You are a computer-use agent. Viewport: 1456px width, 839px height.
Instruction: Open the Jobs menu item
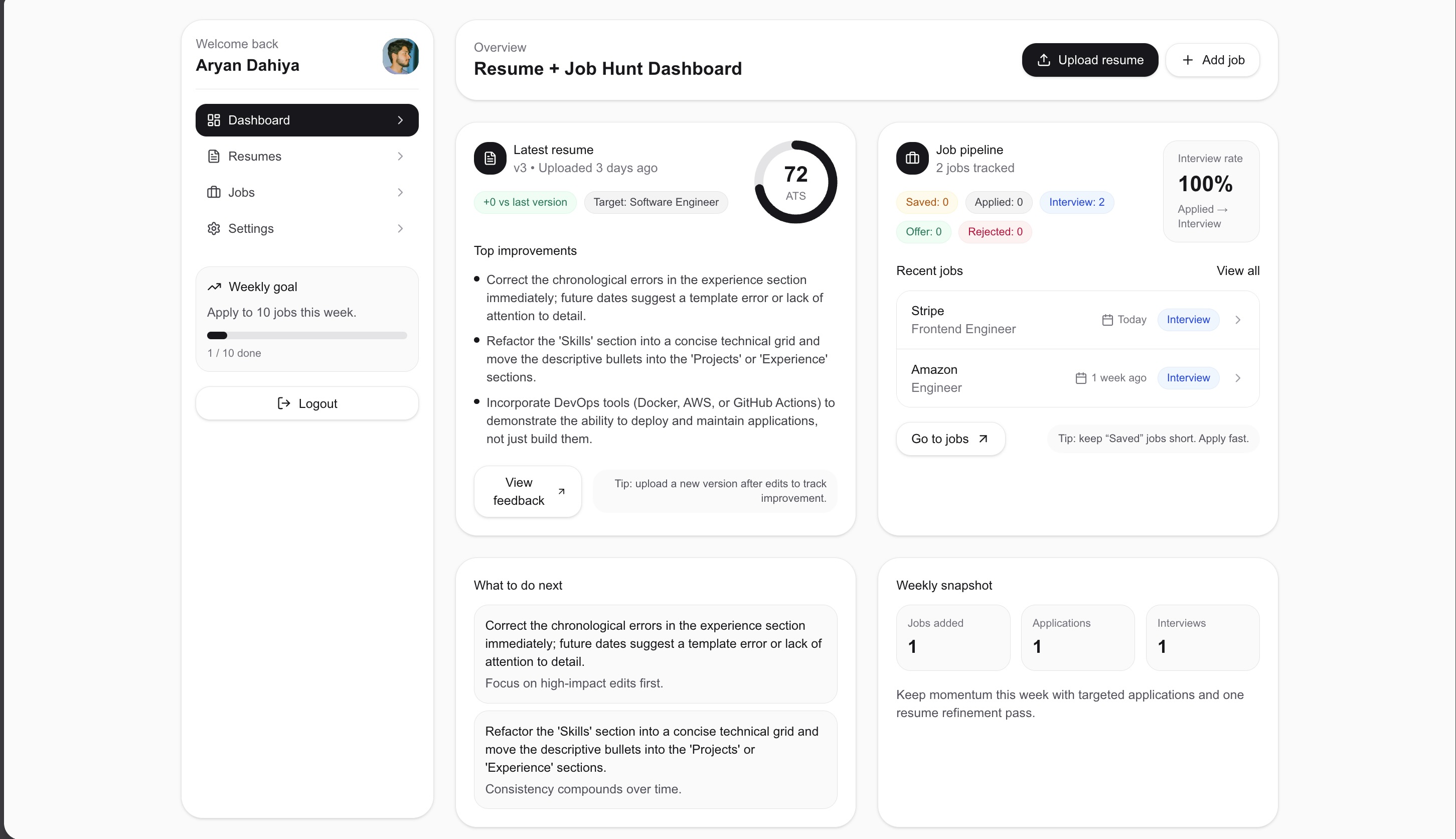click(x=307, y=193)
